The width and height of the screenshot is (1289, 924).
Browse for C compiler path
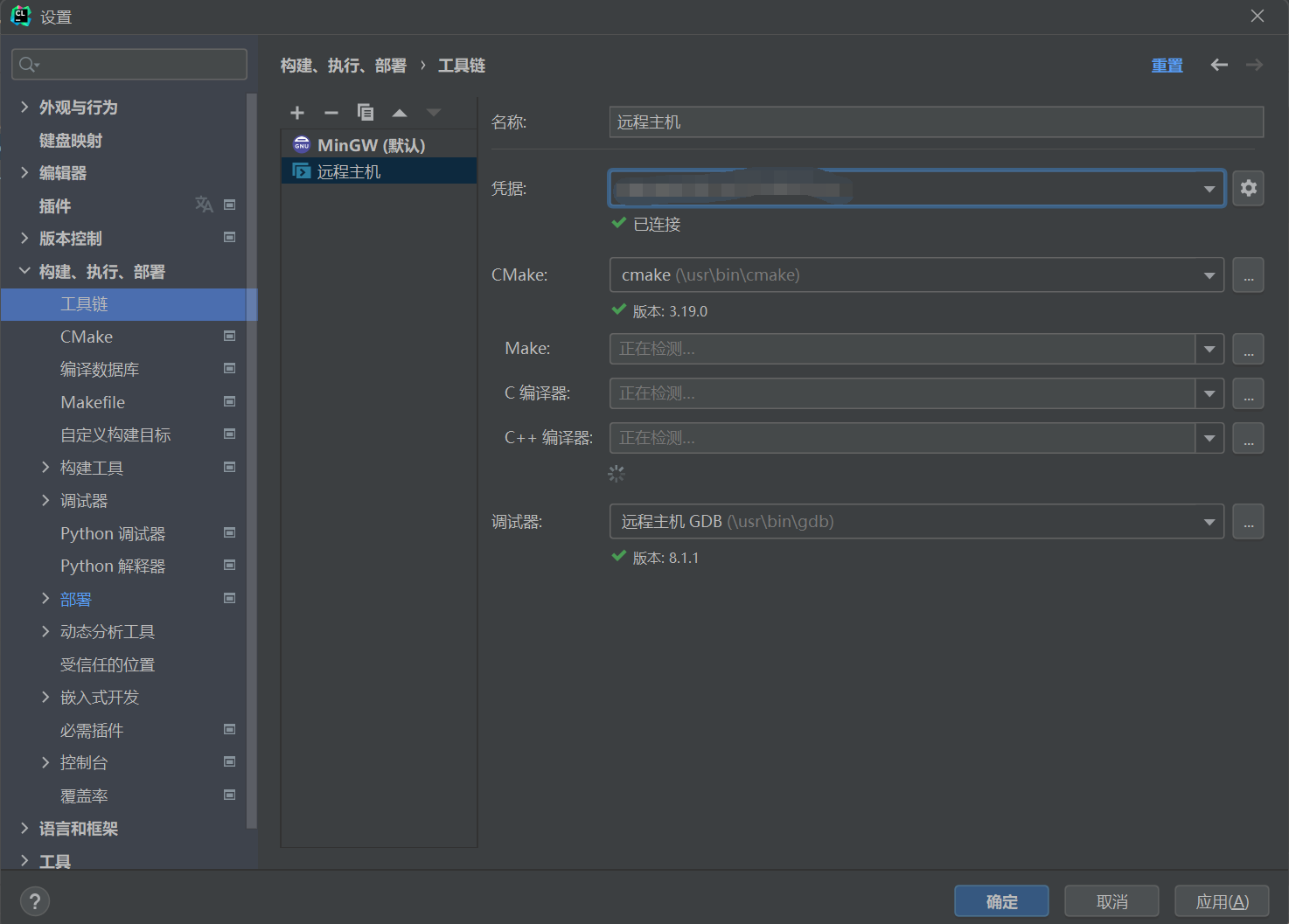pos(1248,393)
